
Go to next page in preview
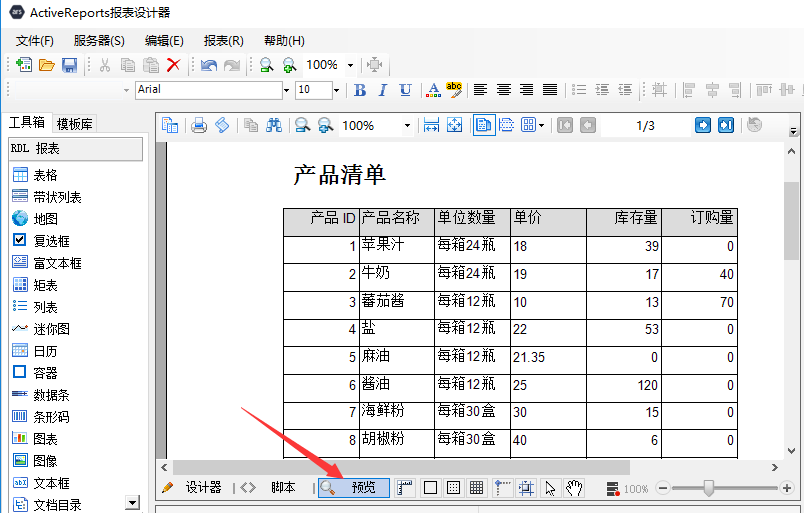pos(703,125)
